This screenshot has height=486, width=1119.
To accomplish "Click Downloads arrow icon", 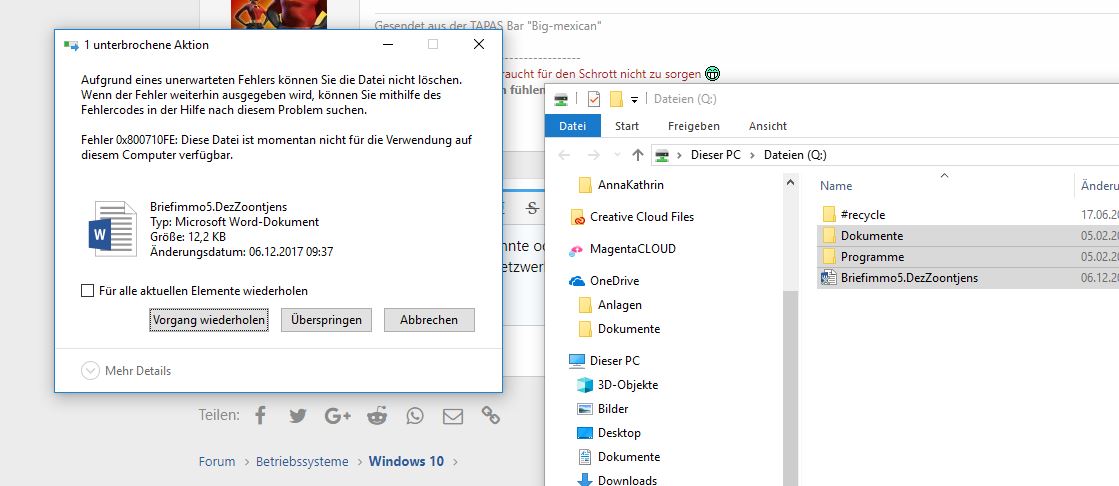I will [x=585, y=480].
